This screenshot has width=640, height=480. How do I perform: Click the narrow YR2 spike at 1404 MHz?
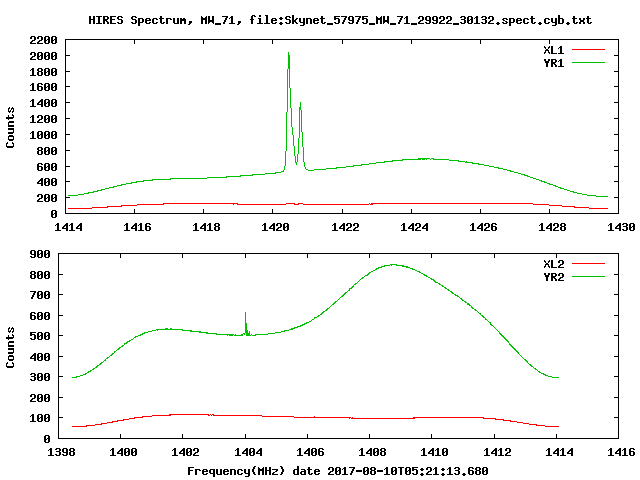pyautogui.click(x=246, y=315)
